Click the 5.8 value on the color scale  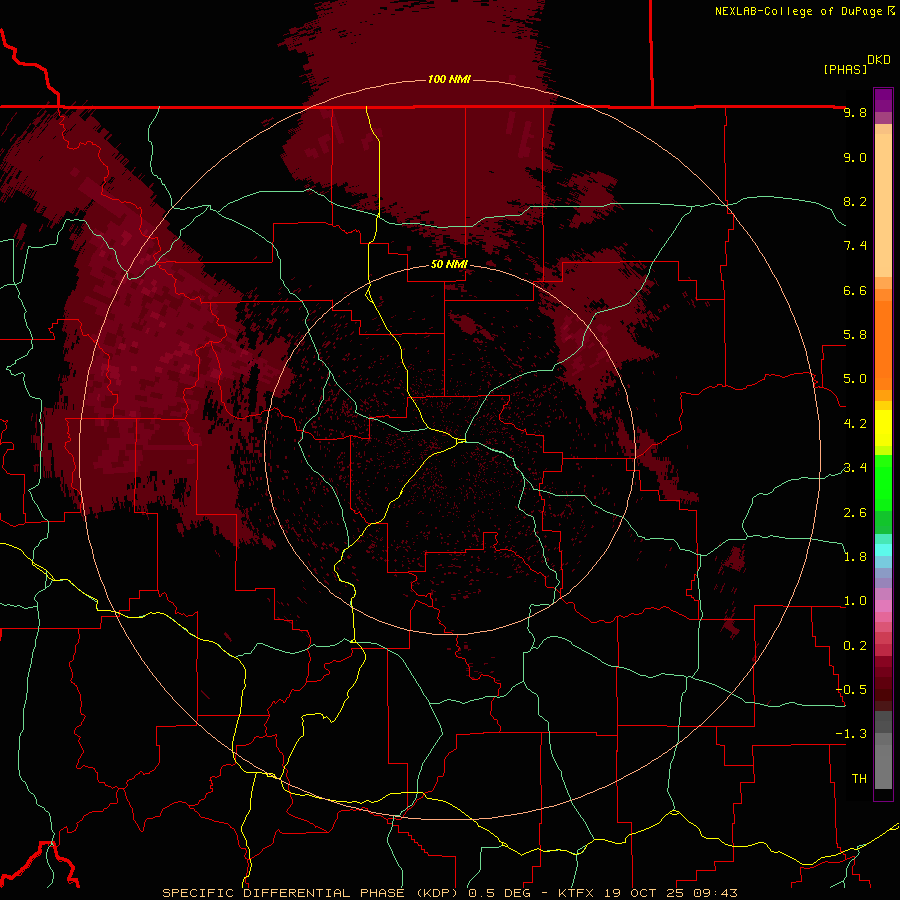point(855,335)
